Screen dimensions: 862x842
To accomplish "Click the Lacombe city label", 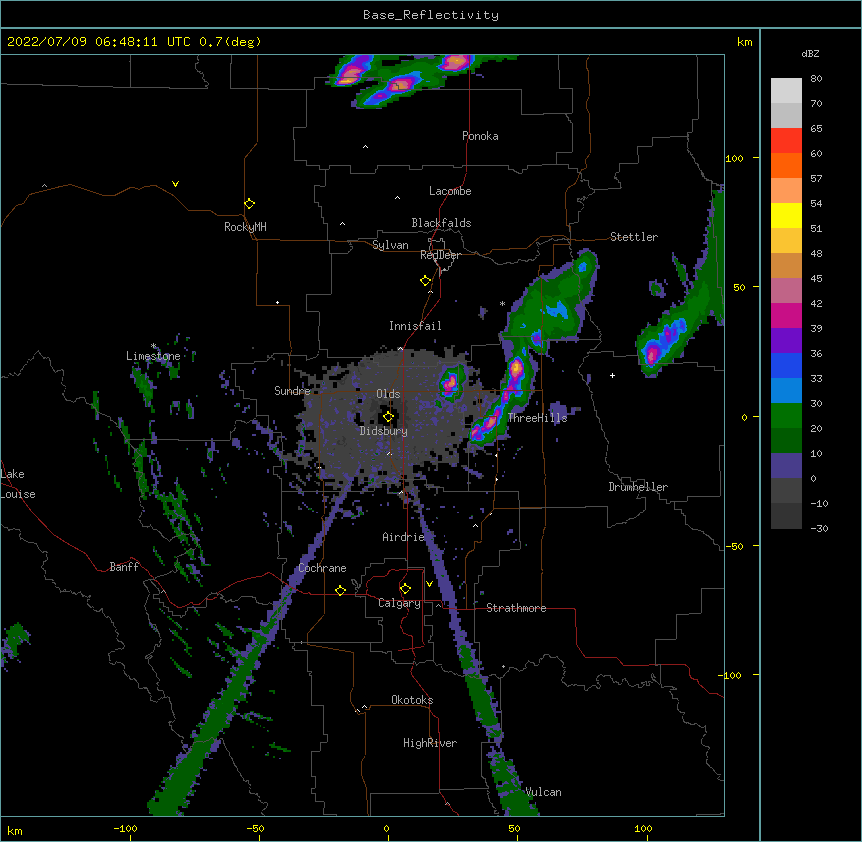I will [x=450, y=191].
